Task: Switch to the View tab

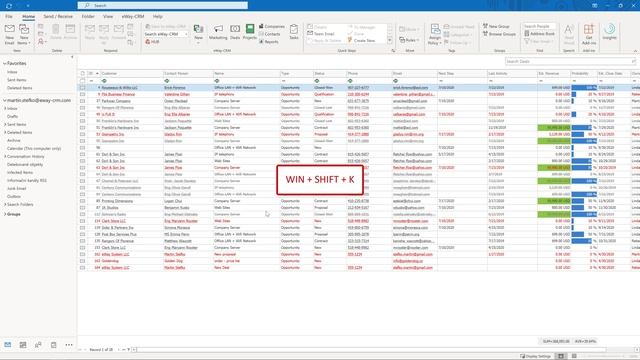Action: [x=108, y=16]
